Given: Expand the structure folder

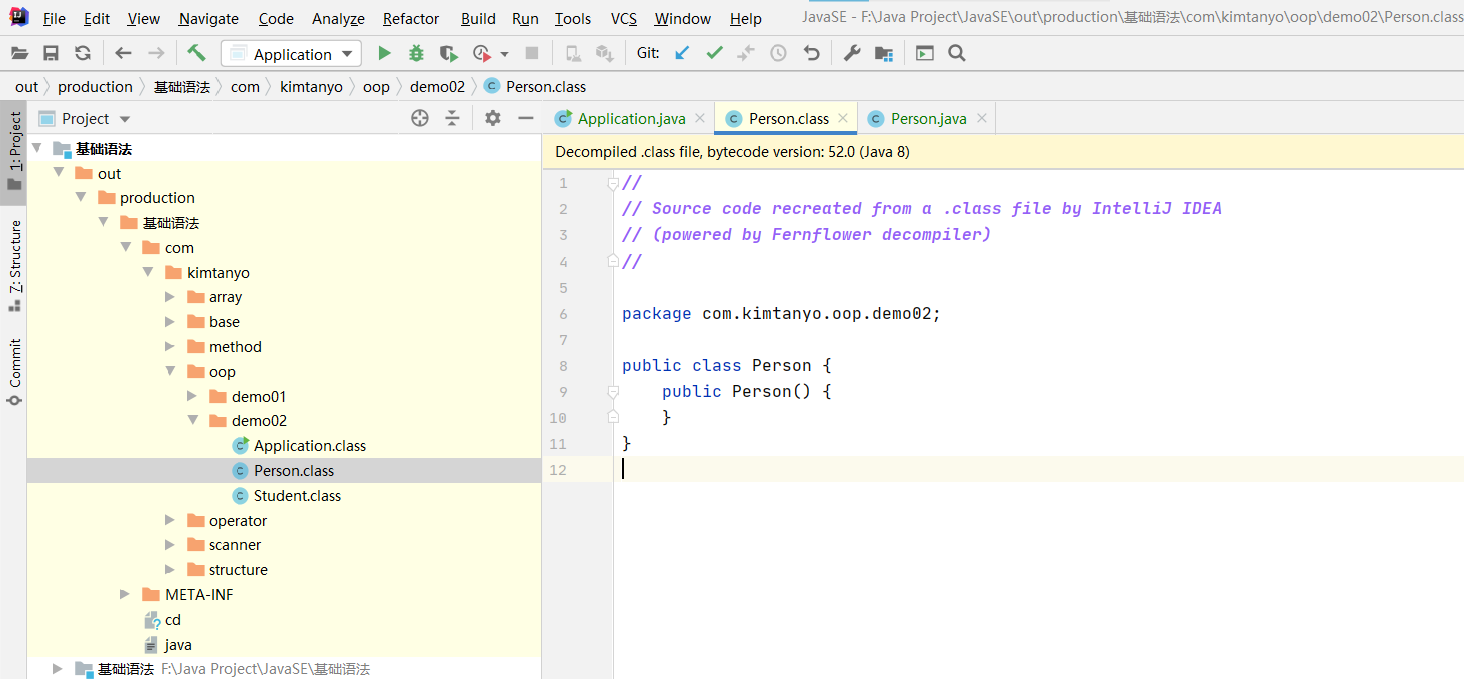Looking at the screenshot, I should 170,570.
